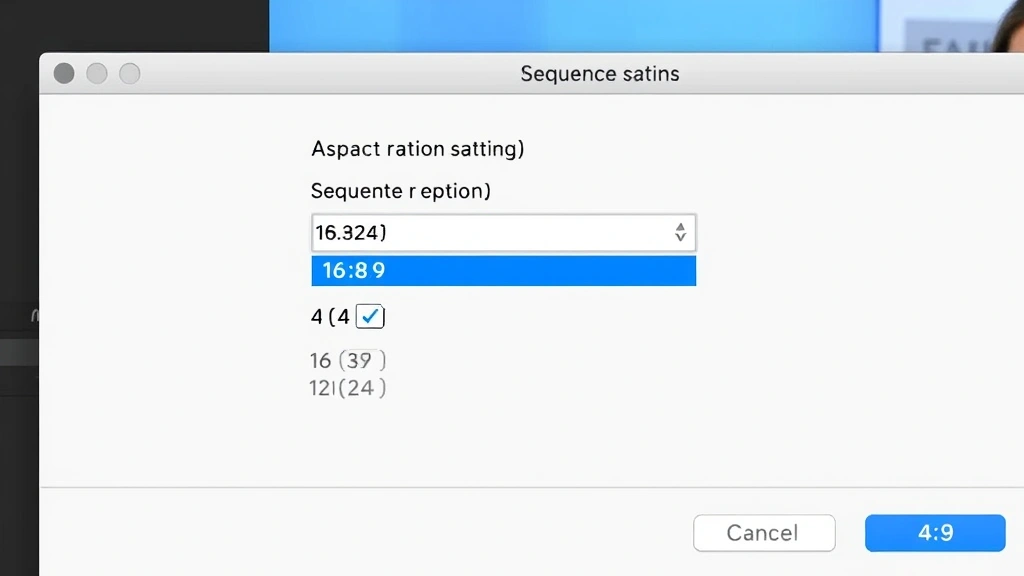Click the red traffic light circle
This screenshot has width=1024, height=576.
63,73
